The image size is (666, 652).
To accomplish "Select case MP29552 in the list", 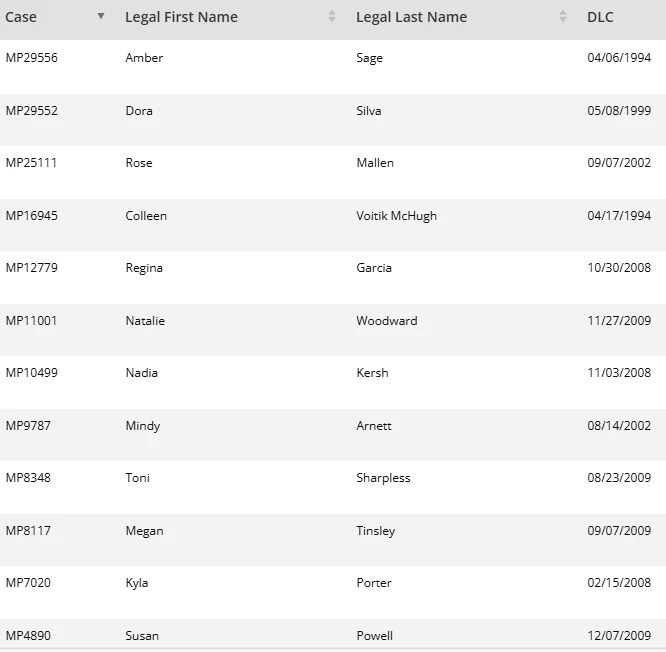I will pyautogui.click(x=32, y=111).
